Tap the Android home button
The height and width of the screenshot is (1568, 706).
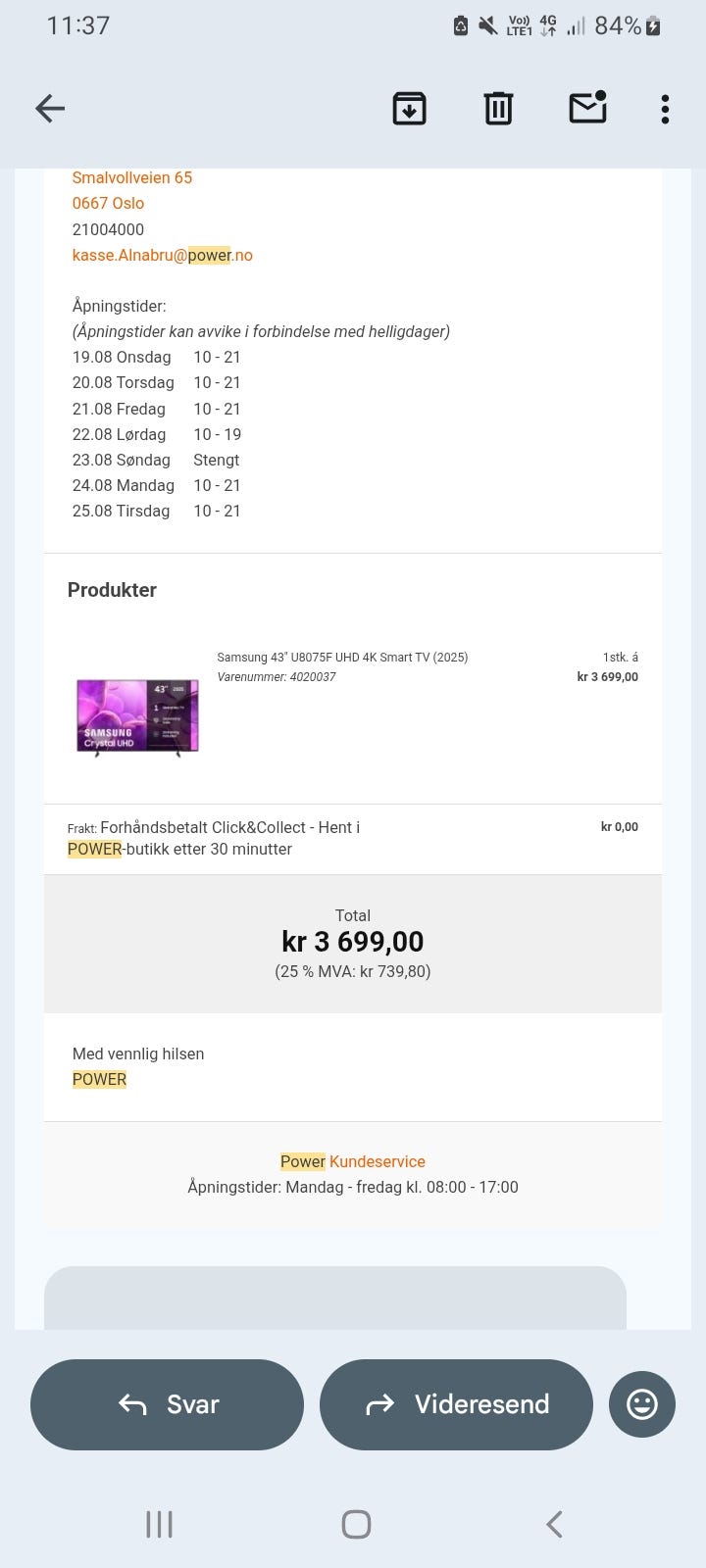tap(356, 1524)
